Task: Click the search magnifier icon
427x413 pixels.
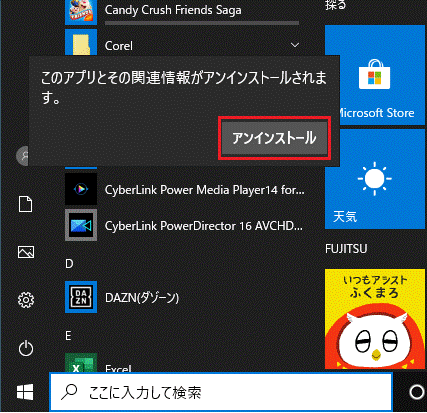Action: (x=70, y=392)
